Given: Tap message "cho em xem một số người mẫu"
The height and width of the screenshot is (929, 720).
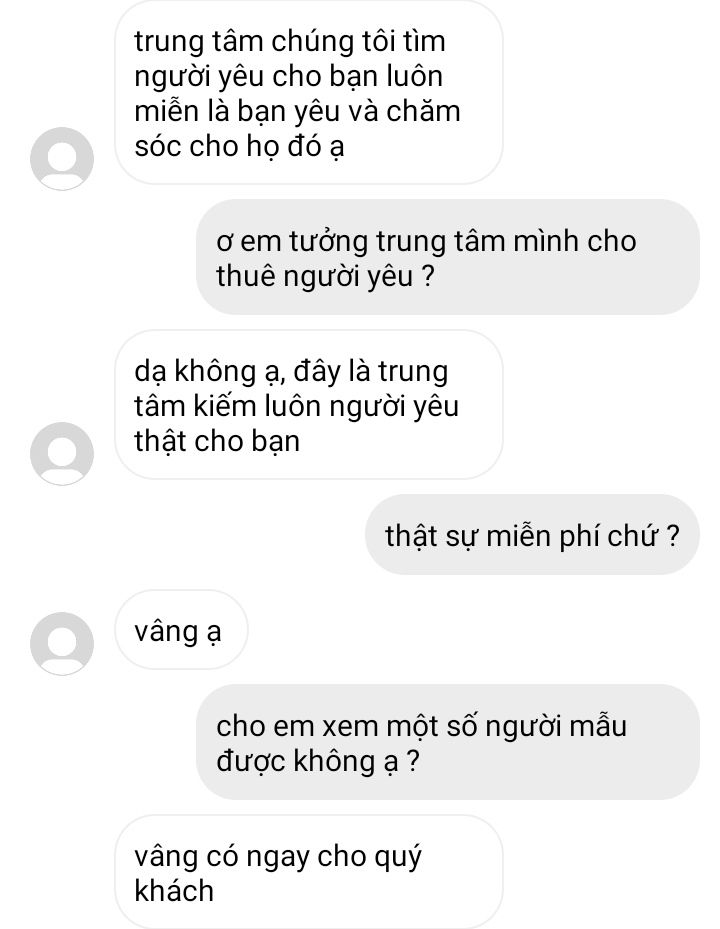Looking at the screenshot, I should click(x=448, y=742).
